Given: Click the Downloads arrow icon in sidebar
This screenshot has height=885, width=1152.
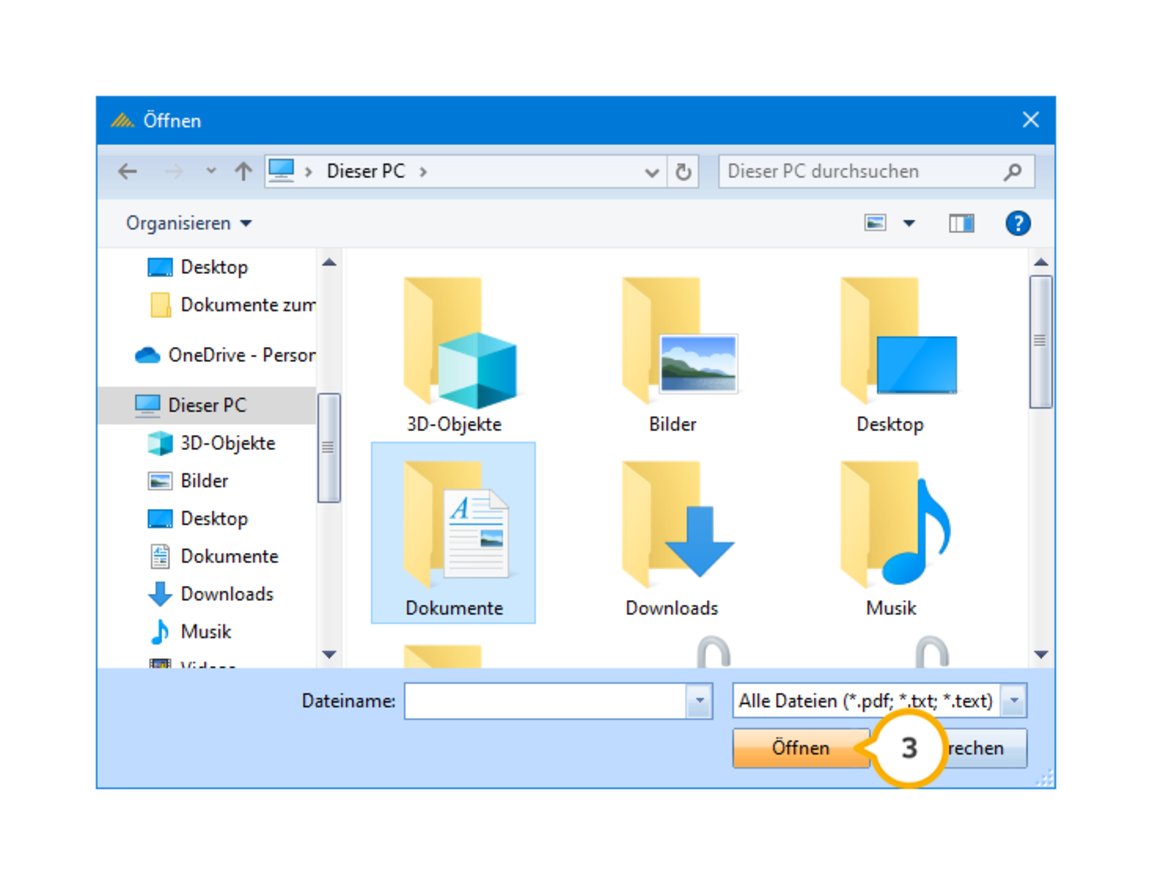Looking at the screenshot, I should (159, 594).
